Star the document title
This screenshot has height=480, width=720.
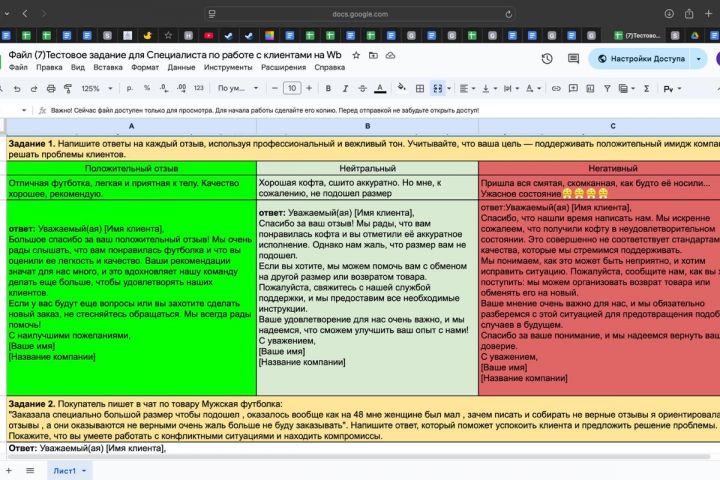(356, 55)
